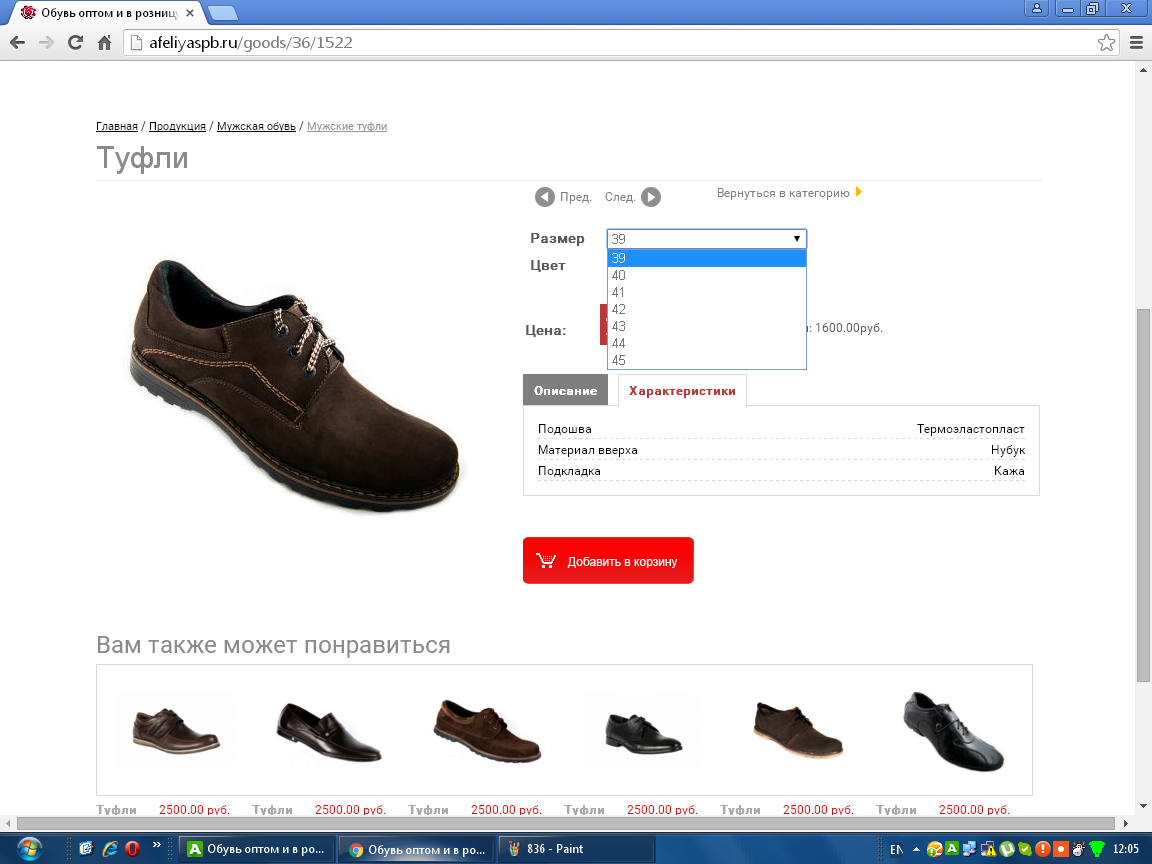The image size is (1152, 864).
Task: Show hidden system tray icons arrow
Action: click(x=916, y=849)
